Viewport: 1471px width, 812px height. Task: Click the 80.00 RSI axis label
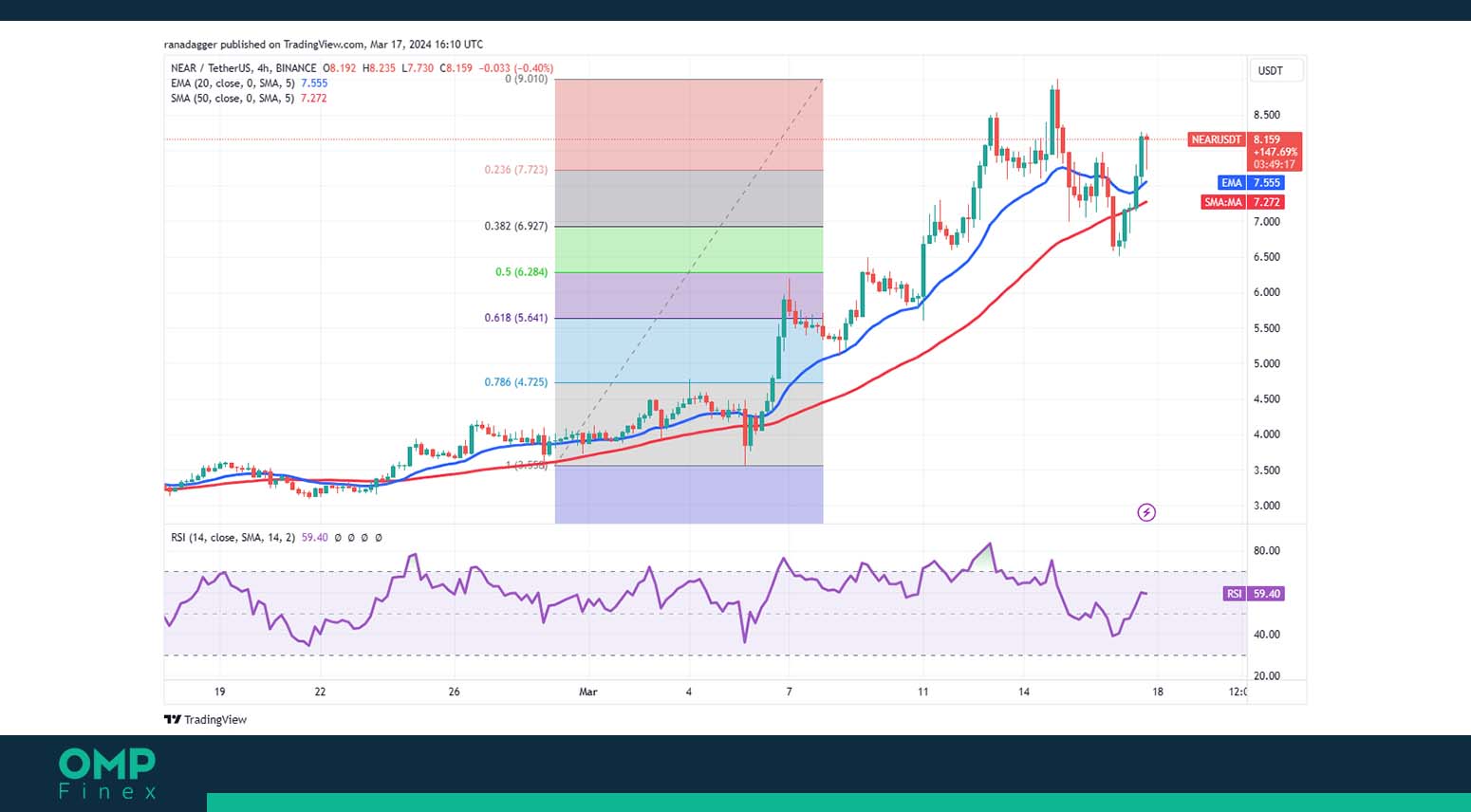point(1267,550)
